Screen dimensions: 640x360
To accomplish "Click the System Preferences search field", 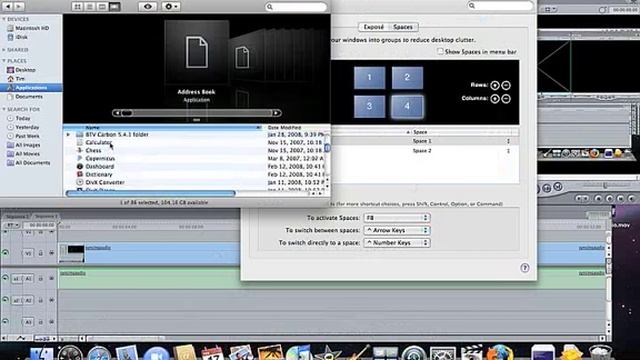I will [500, 6].
